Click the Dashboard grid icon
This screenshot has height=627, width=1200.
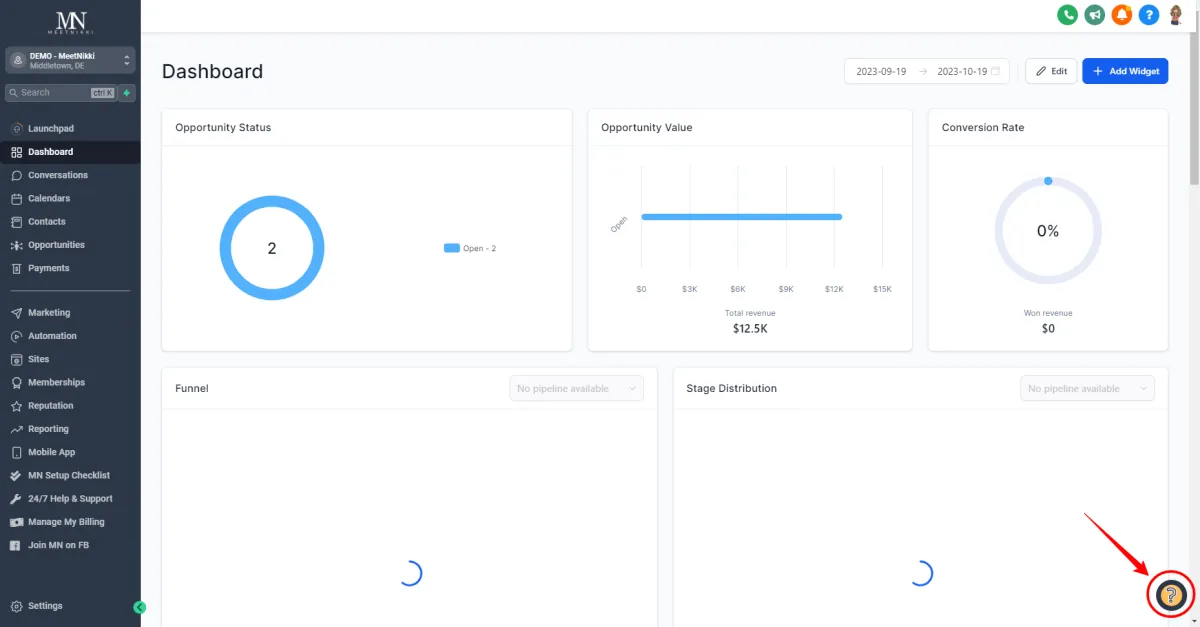(17, 152)
